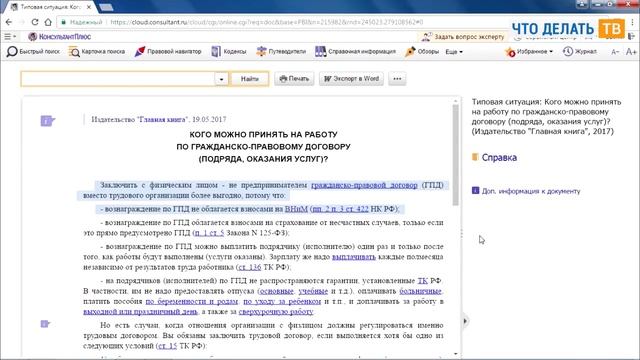Open the Журнал history
The height and width of the screenshot is (360, 640).
(x=580, y=51)
